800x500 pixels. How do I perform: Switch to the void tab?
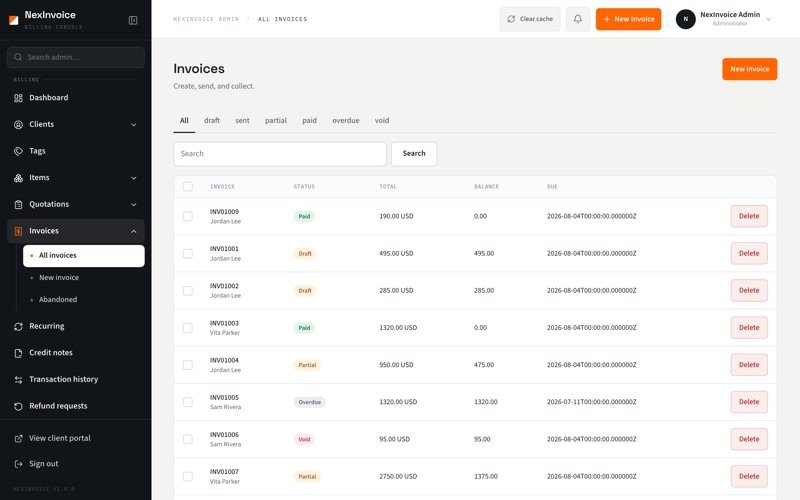pyautogui.click(x=382, y=121)
